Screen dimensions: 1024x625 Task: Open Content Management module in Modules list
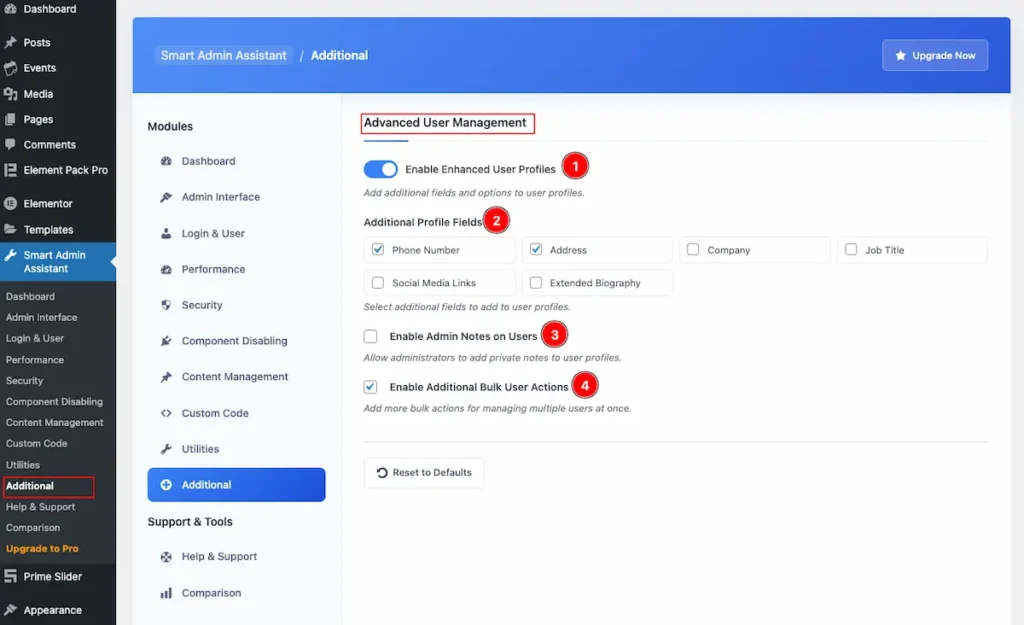(236, 377)
